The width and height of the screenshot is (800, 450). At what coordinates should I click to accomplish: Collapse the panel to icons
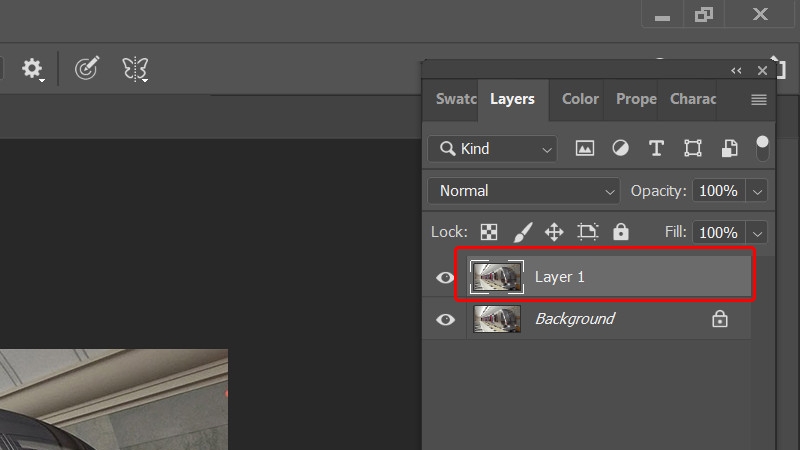736,71
